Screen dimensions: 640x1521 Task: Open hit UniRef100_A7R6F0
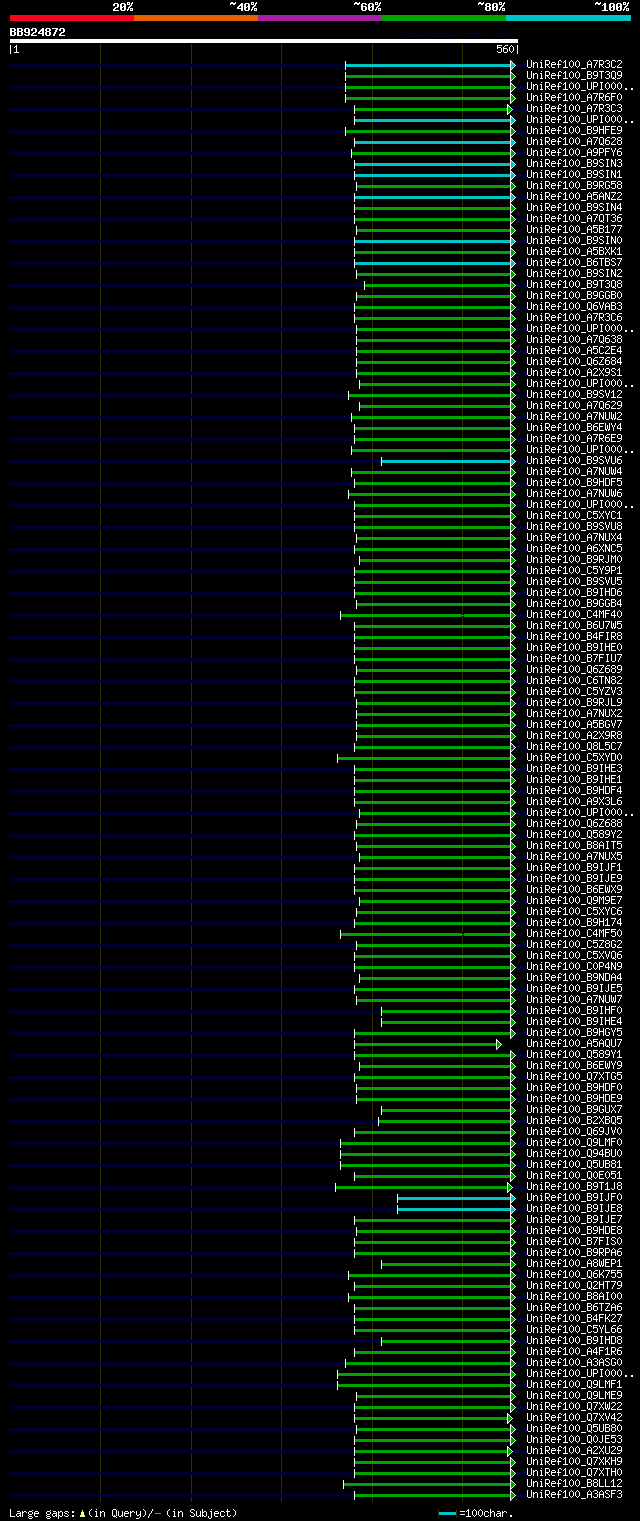(x=574, y=98)
